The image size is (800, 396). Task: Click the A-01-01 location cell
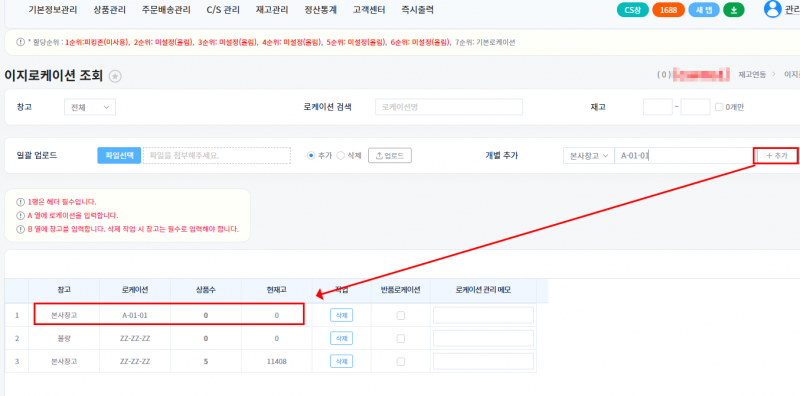(x=135, y=315)
